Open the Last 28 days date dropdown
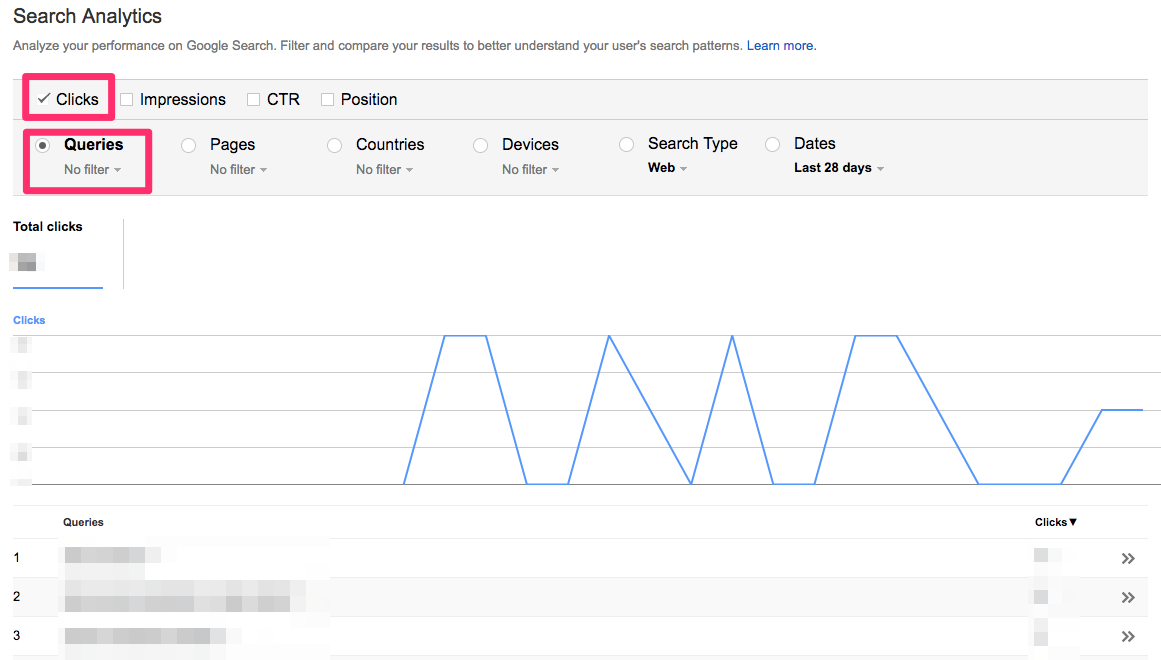 (x=838, y=168)
